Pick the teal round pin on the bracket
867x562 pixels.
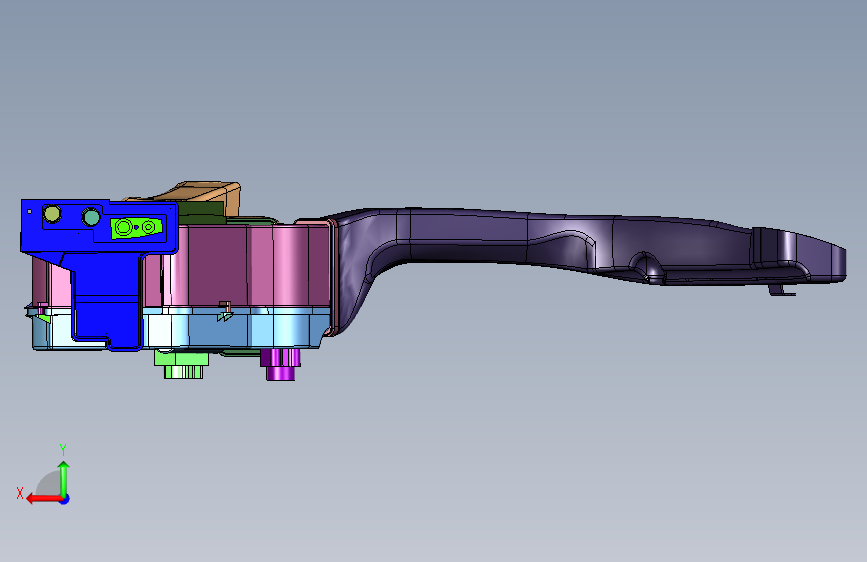click(91, 217)
